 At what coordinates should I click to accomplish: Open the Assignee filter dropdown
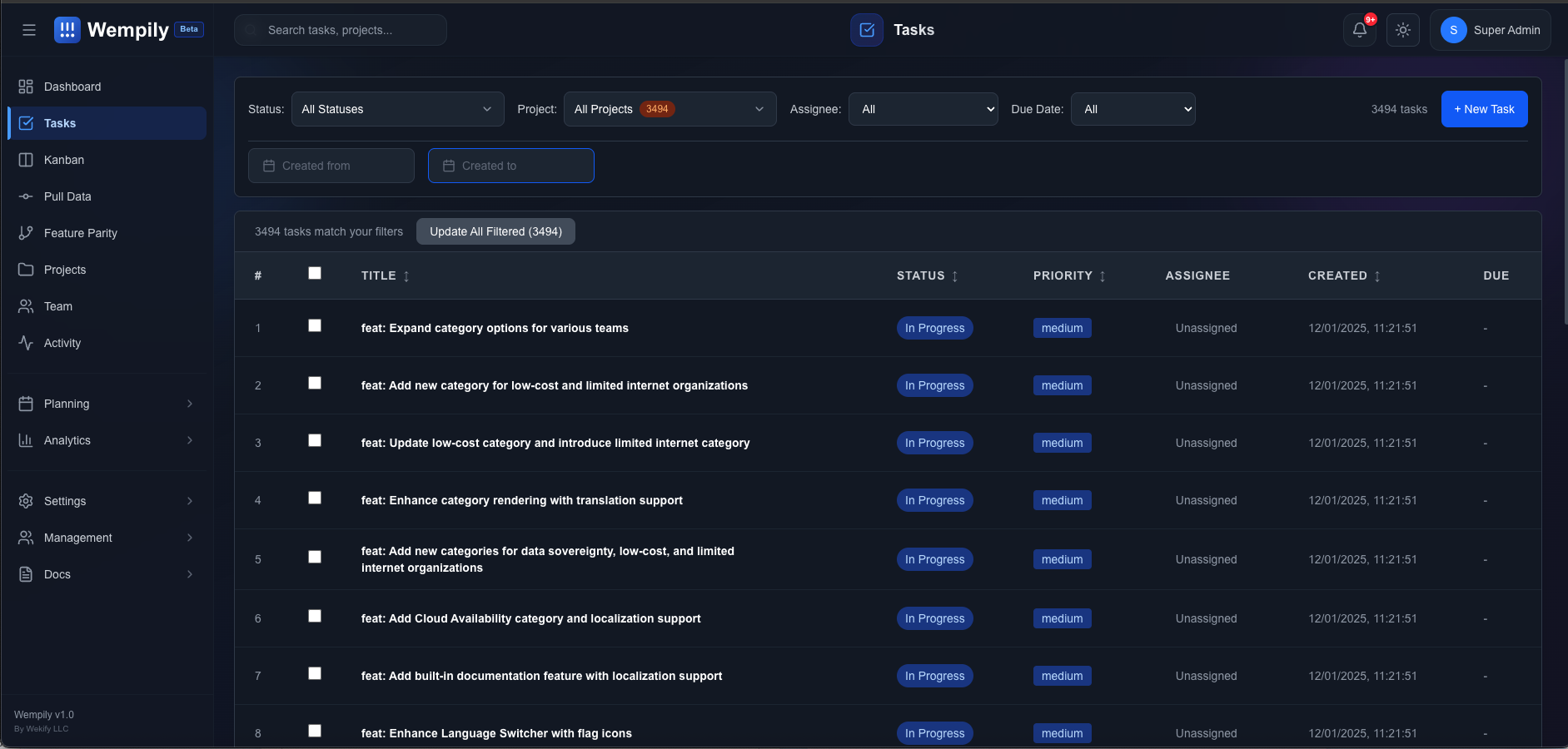pyautogui.click(x=923, y=109)
